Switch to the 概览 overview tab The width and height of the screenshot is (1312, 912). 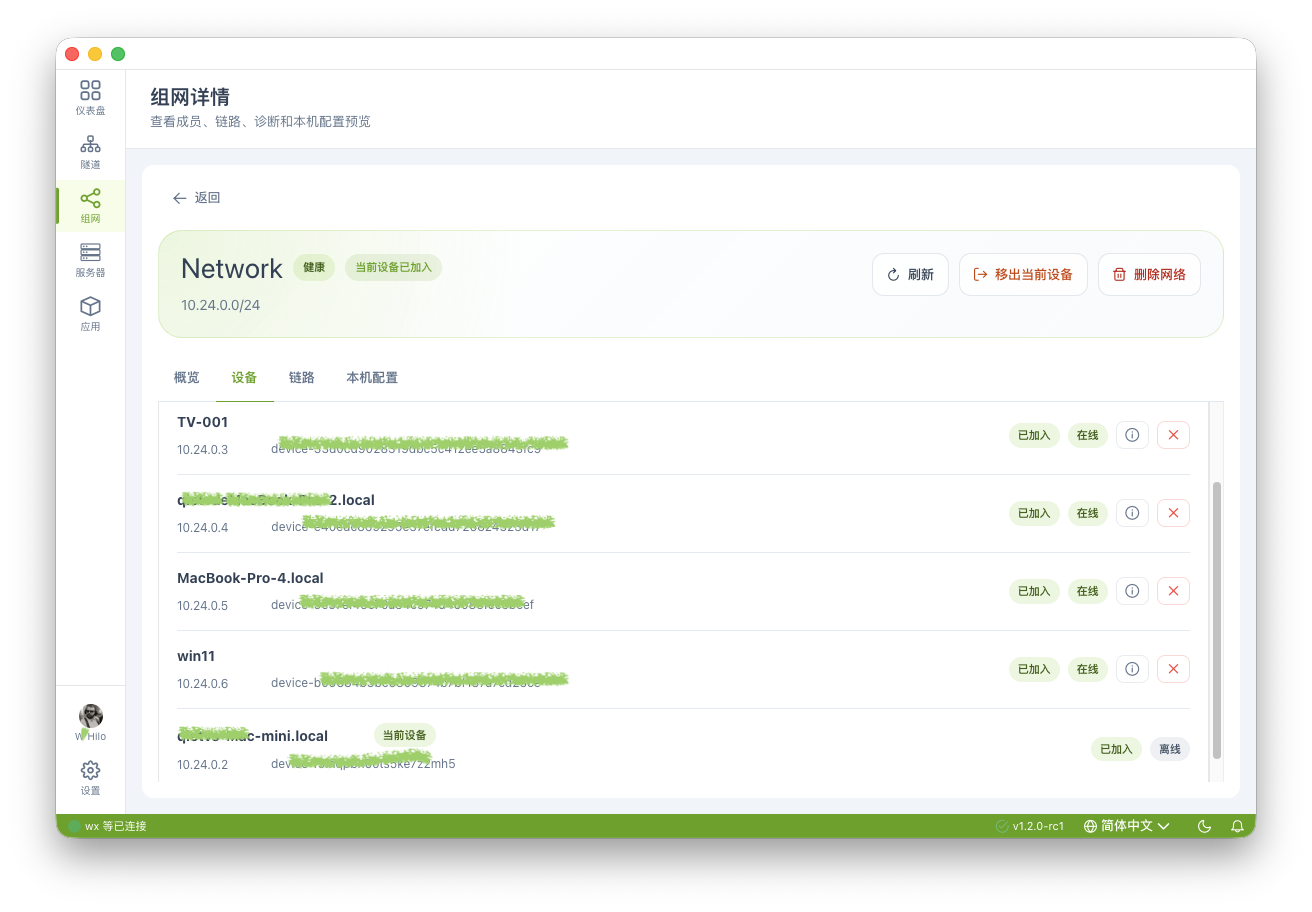coord(187,378)
